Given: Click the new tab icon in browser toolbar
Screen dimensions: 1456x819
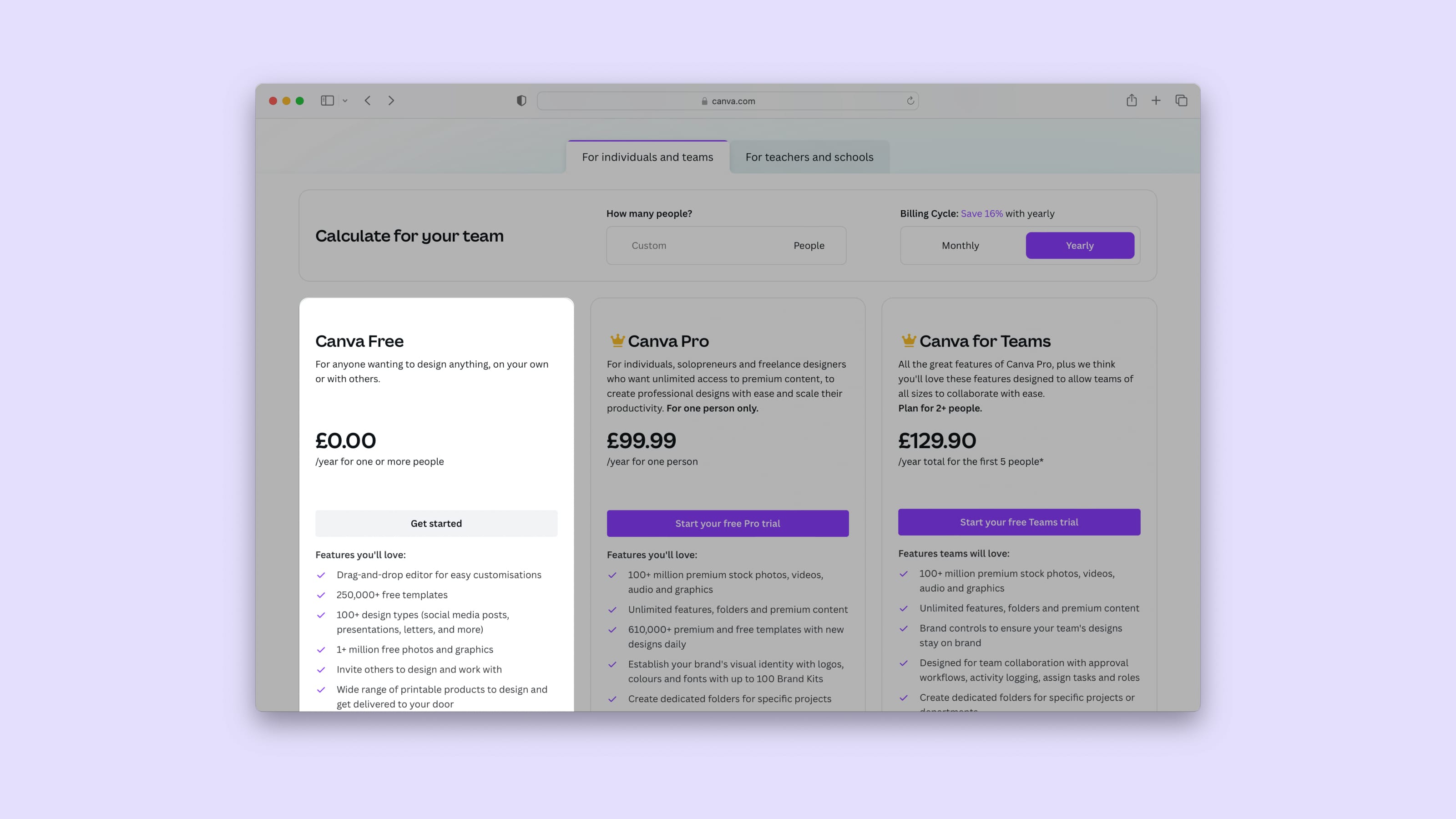Looking at the screenshot, I should (1156, 100).
